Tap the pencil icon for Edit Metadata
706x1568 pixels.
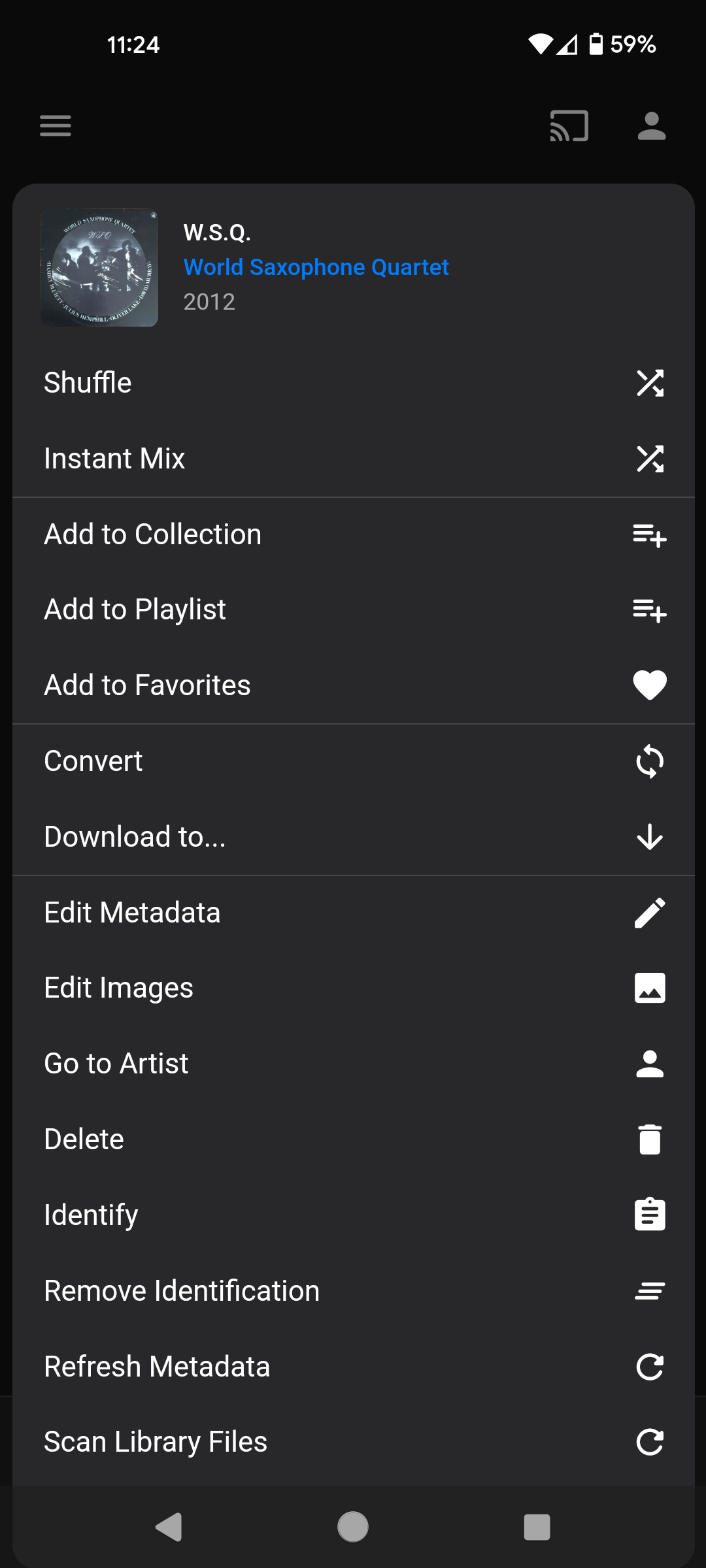click(650, 913)
